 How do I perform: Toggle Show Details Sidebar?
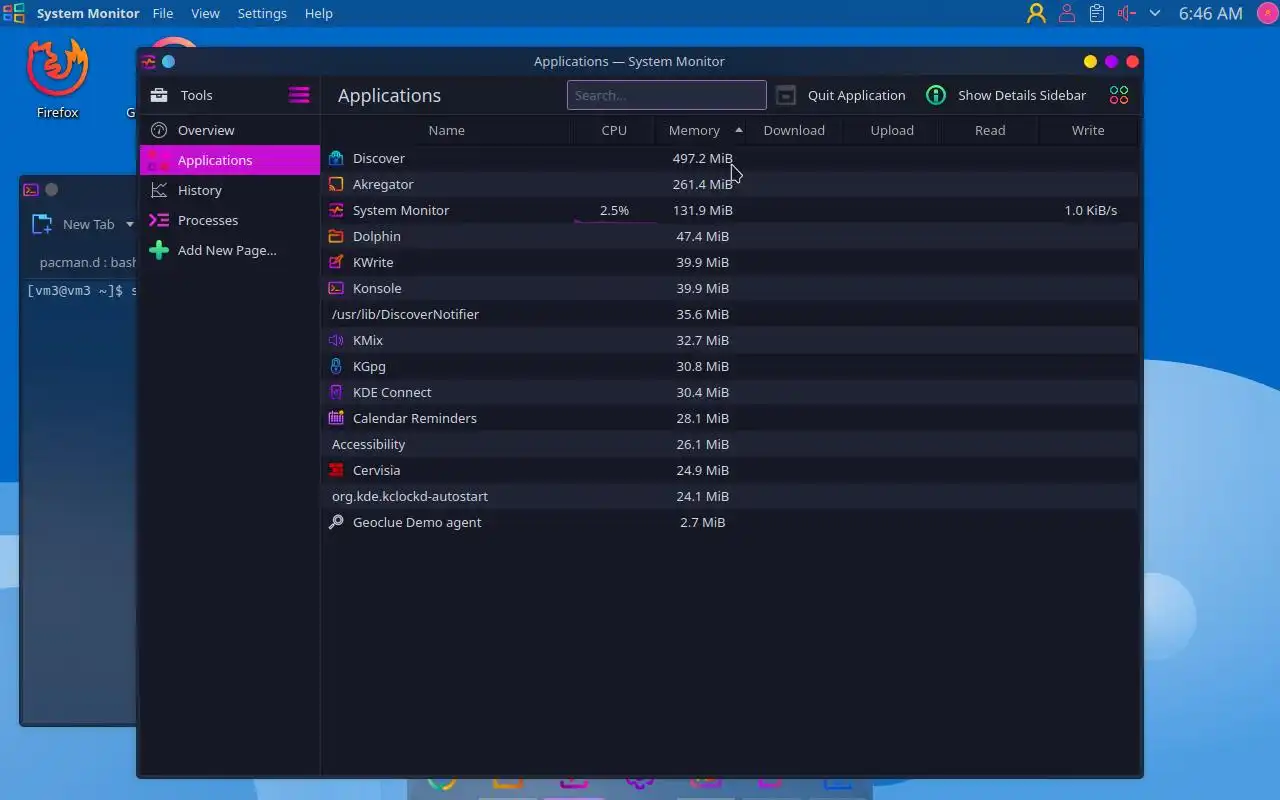[x=1005, y=95]
